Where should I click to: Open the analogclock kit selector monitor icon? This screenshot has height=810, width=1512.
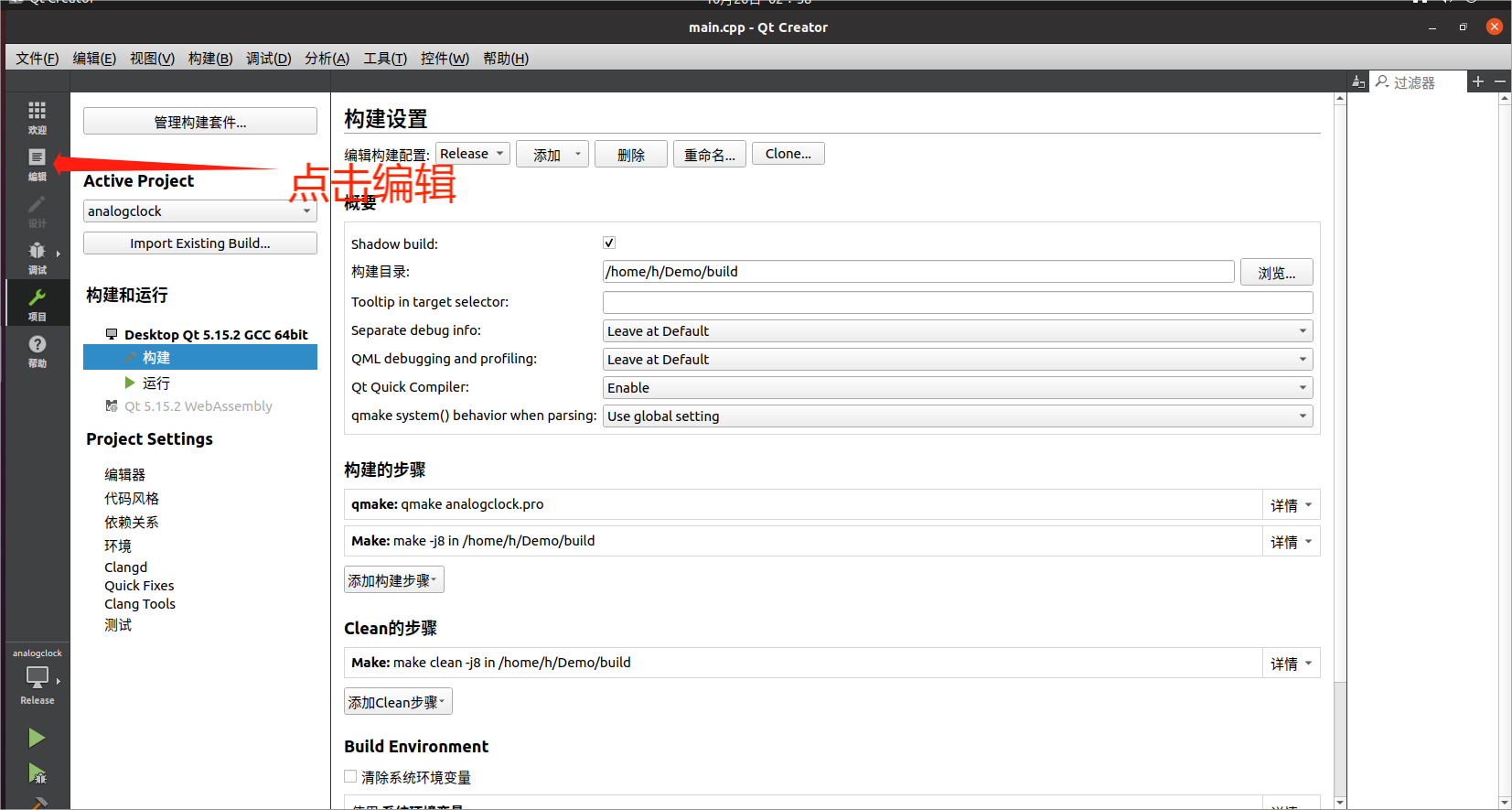pyautogui.click(x=37, y=677)
